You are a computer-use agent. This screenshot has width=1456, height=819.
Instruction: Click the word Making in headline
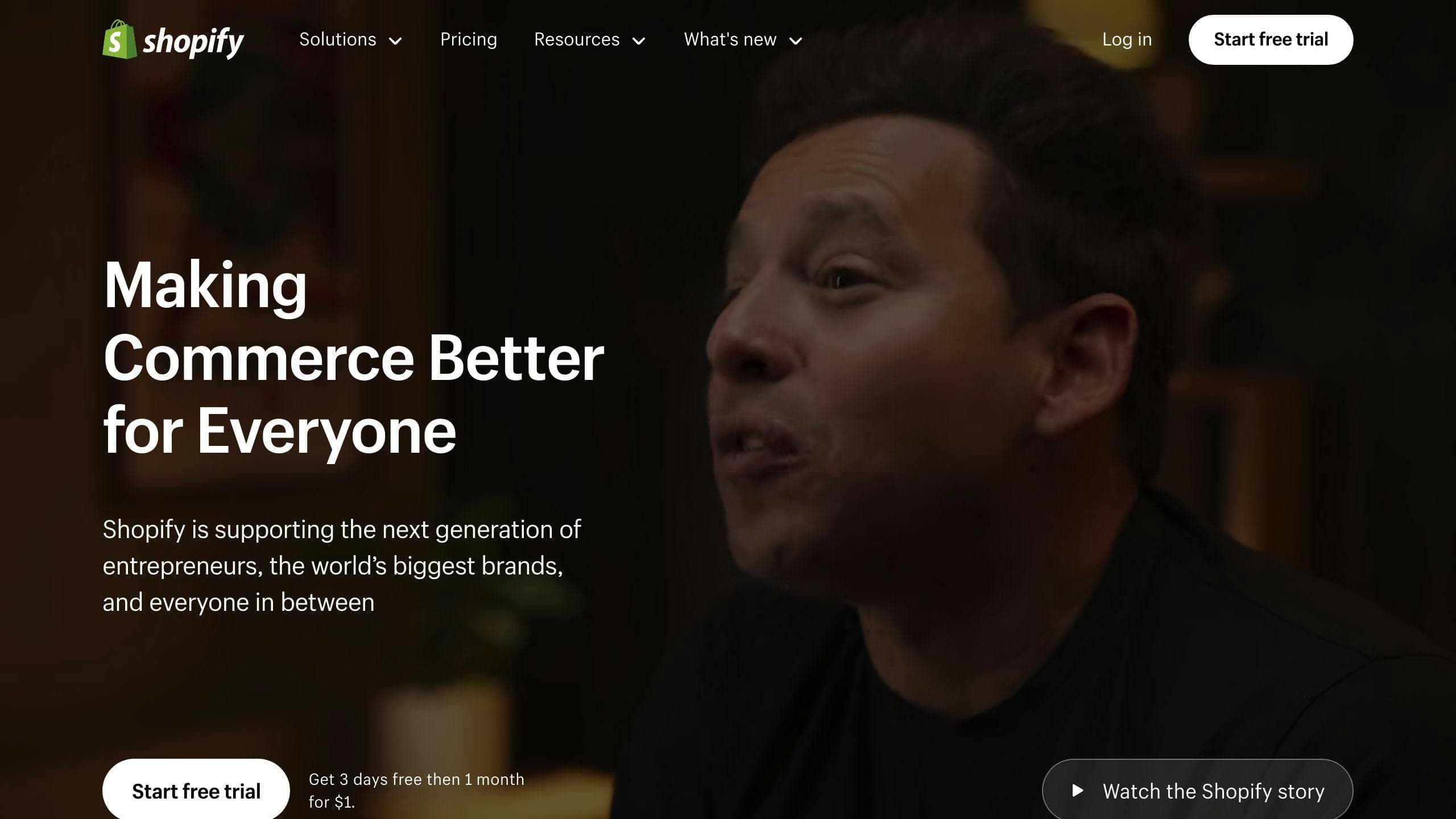(x=205, y=285)
